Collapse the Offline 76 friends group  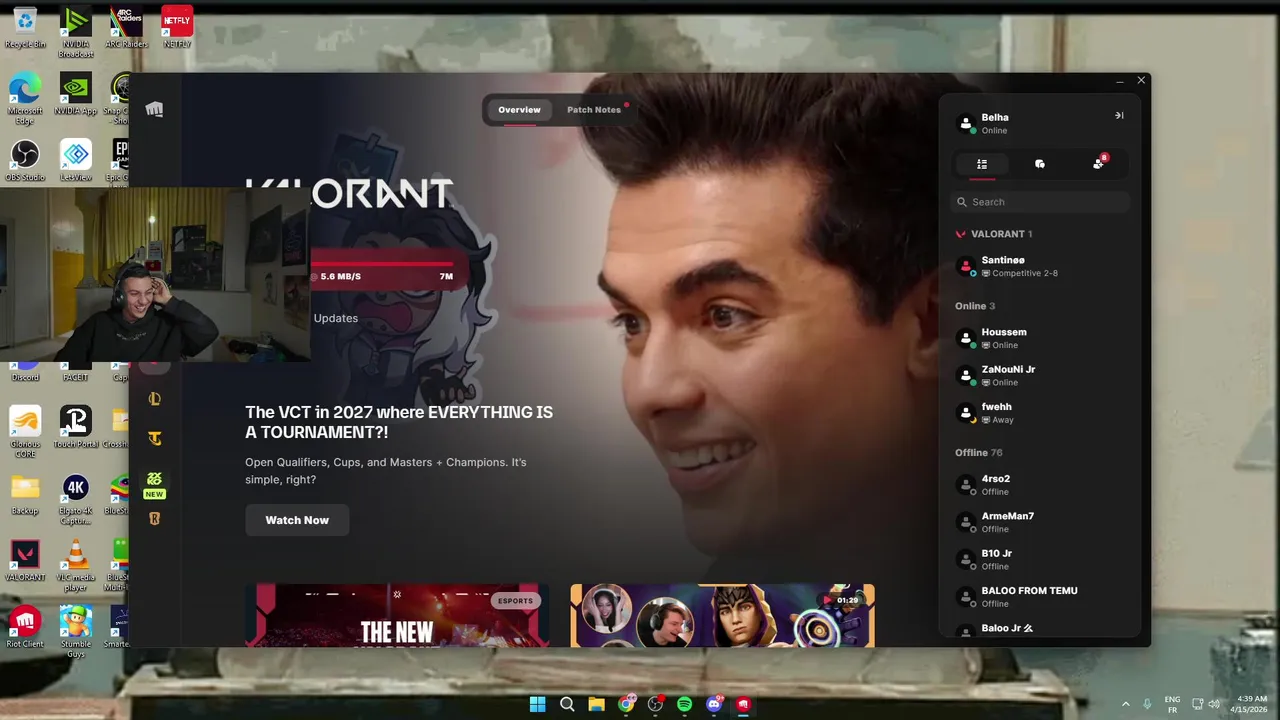978,453
